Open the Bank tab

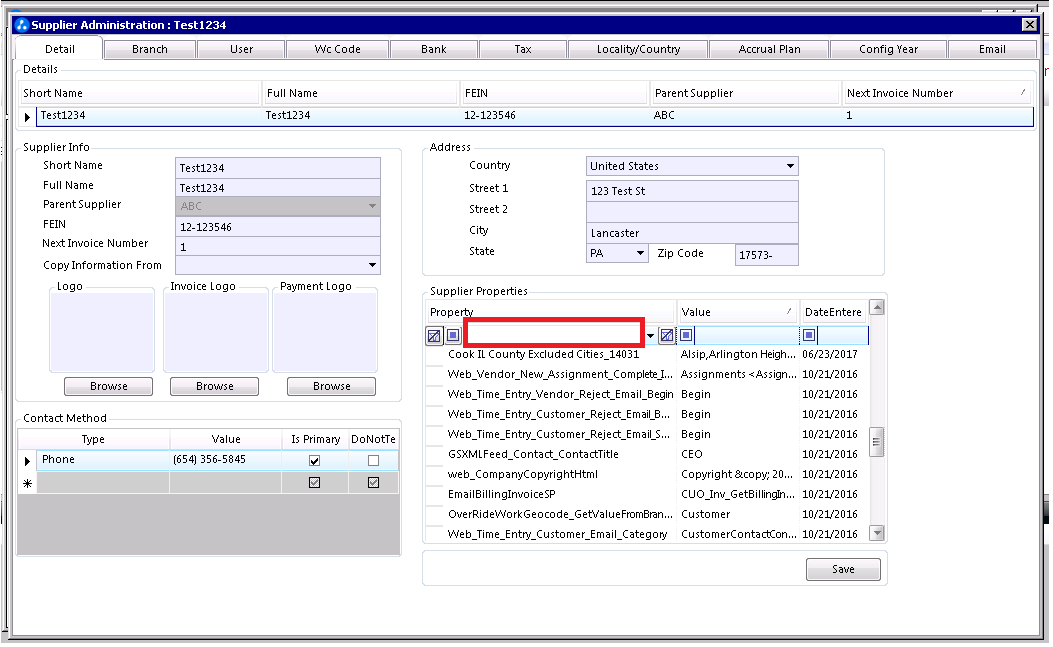click(x=434, y=49)
